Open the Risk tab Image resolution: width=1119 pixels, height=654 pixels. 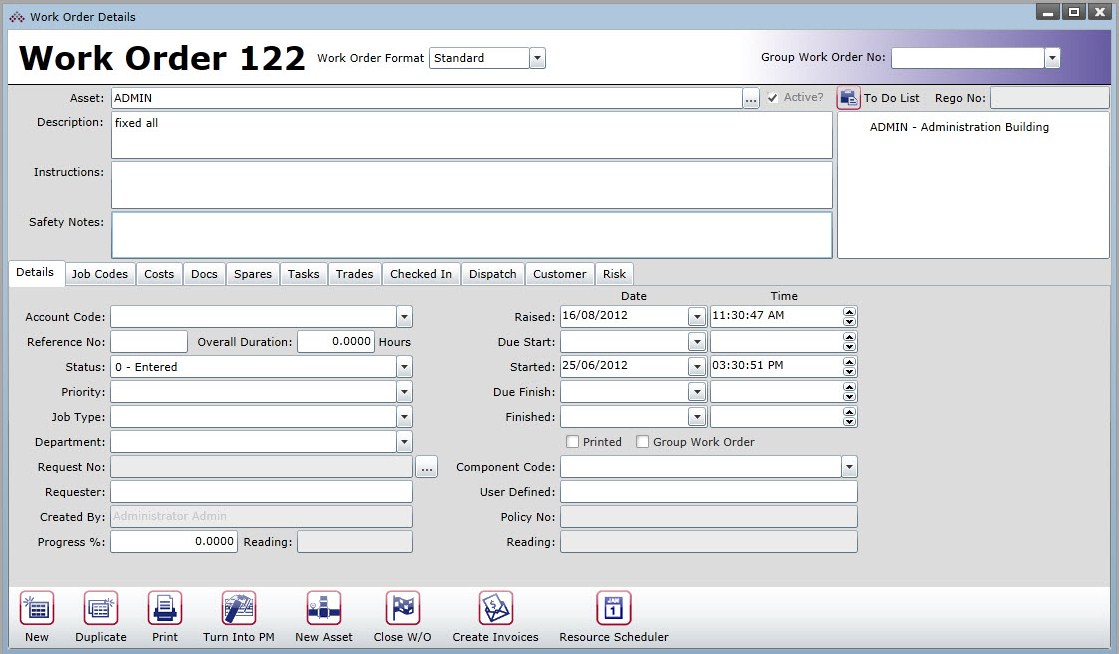[x=614, y=274]
